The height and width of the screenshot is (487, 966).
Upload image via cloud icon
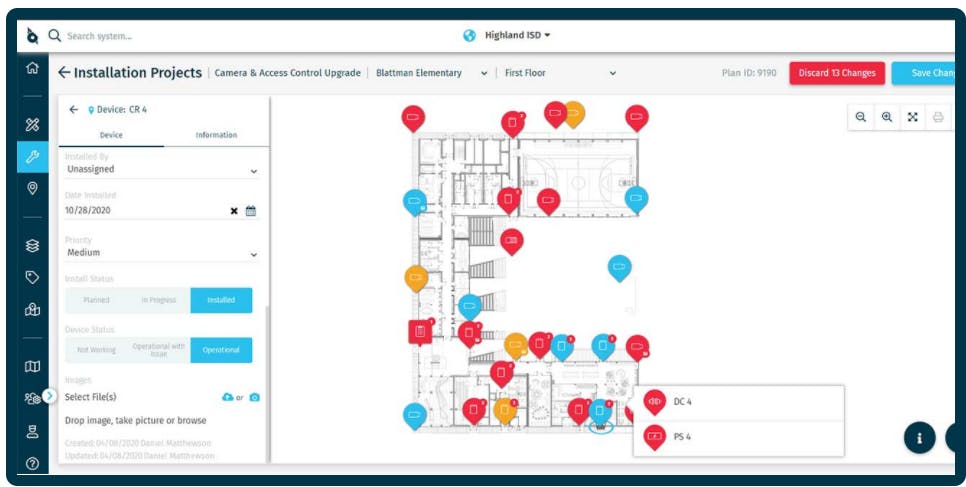coord(227,397)
